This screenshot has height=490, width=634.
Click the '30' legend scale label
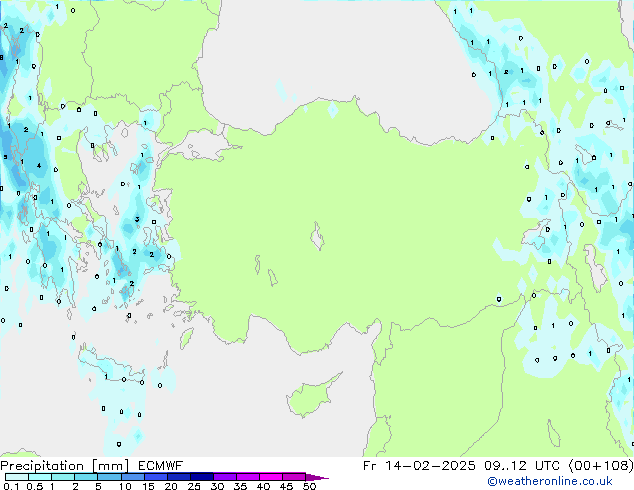coord(217,486)
